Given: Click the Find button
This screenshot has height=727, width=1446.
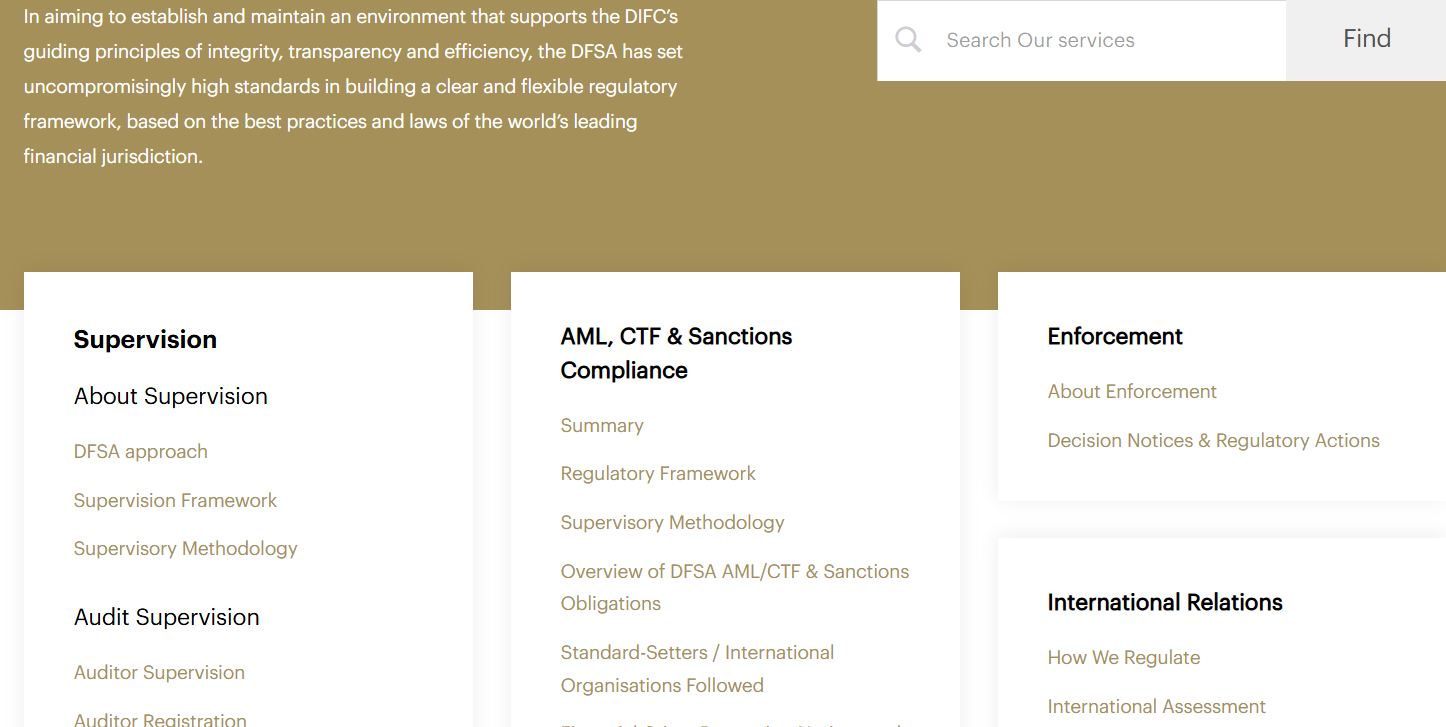Looking at the screenshot, I should tap(1366, 40).
